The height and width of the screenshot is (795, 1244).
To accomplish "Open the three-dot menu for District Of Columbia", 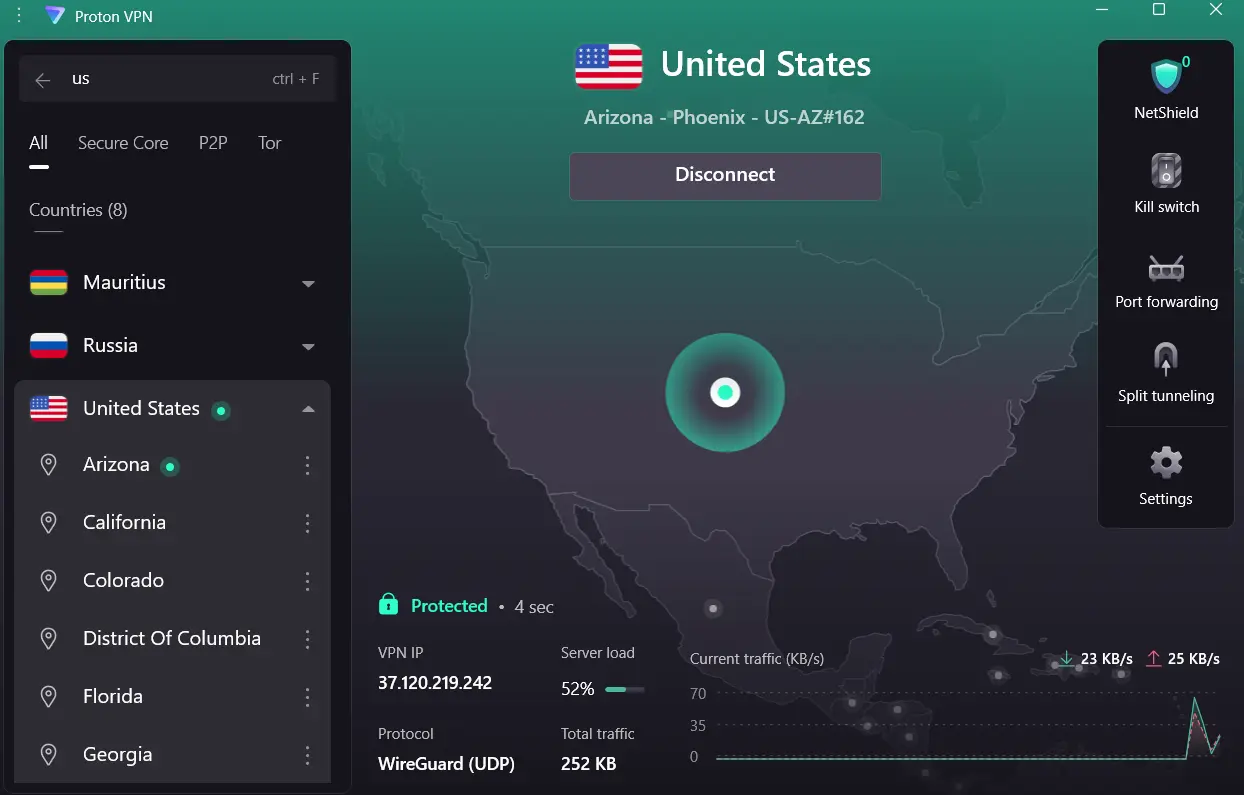I will pyautogui.click(x=307, y=639).
